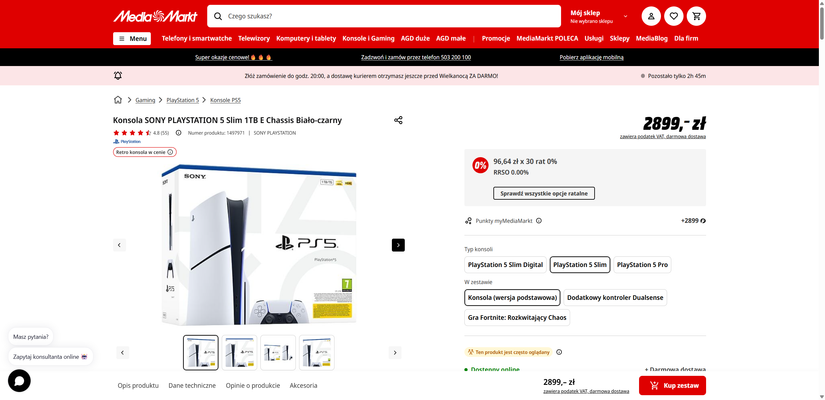Select the second product thumbnail

point(239,353)
